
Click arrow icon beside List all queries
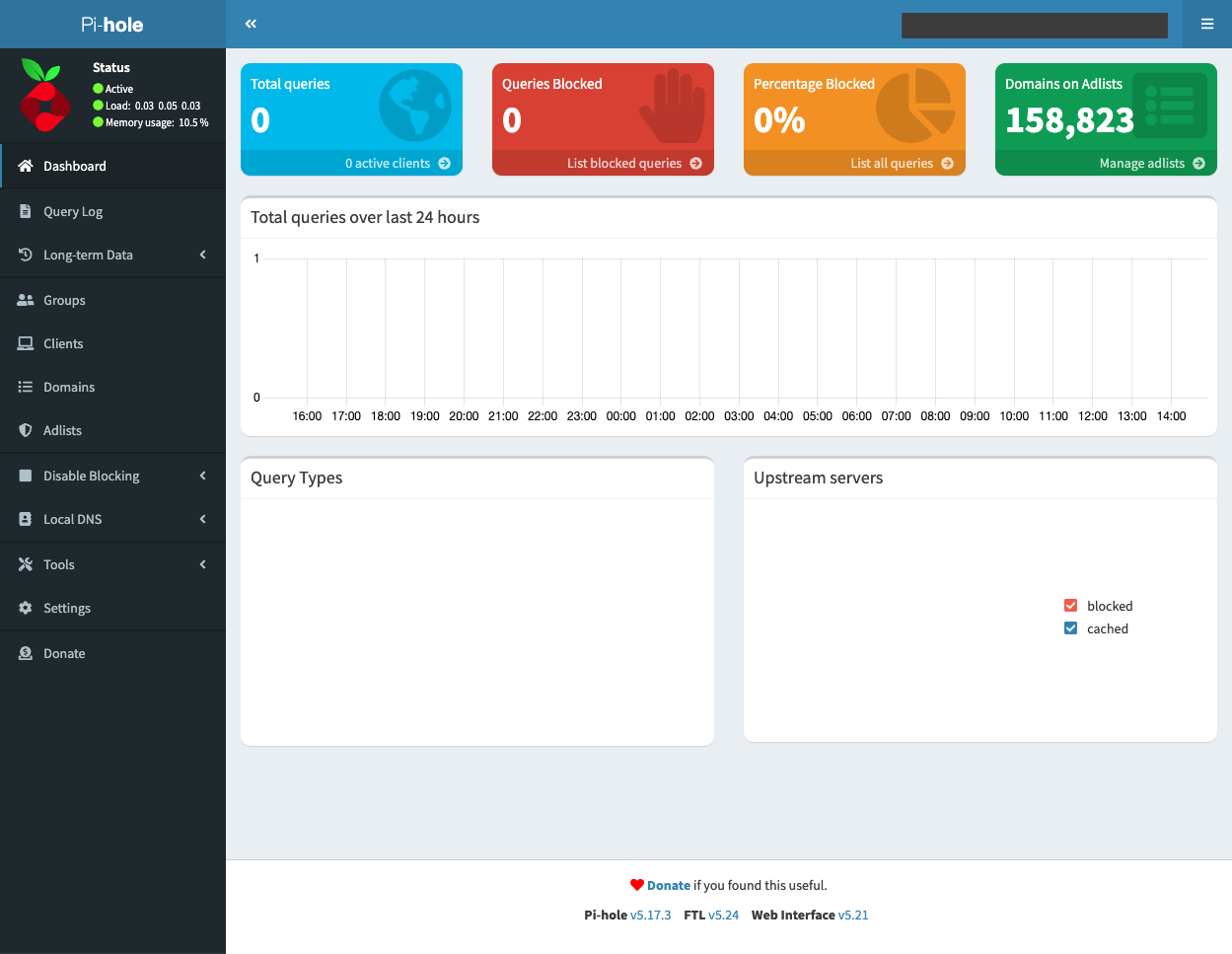(948, 164)
